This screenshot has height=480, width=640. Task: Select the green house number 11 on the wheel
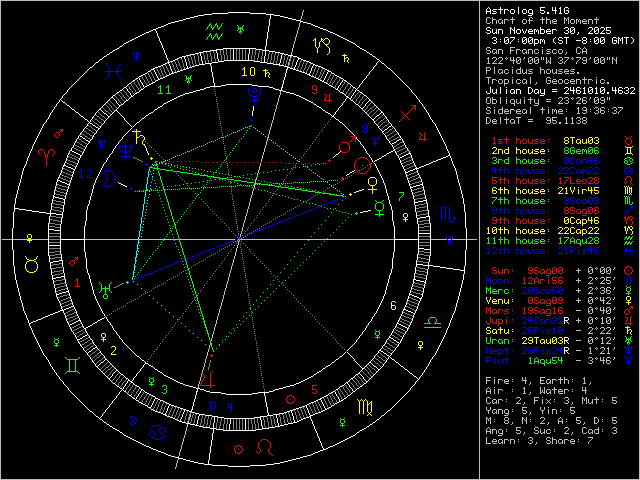(x=164, y=90)
